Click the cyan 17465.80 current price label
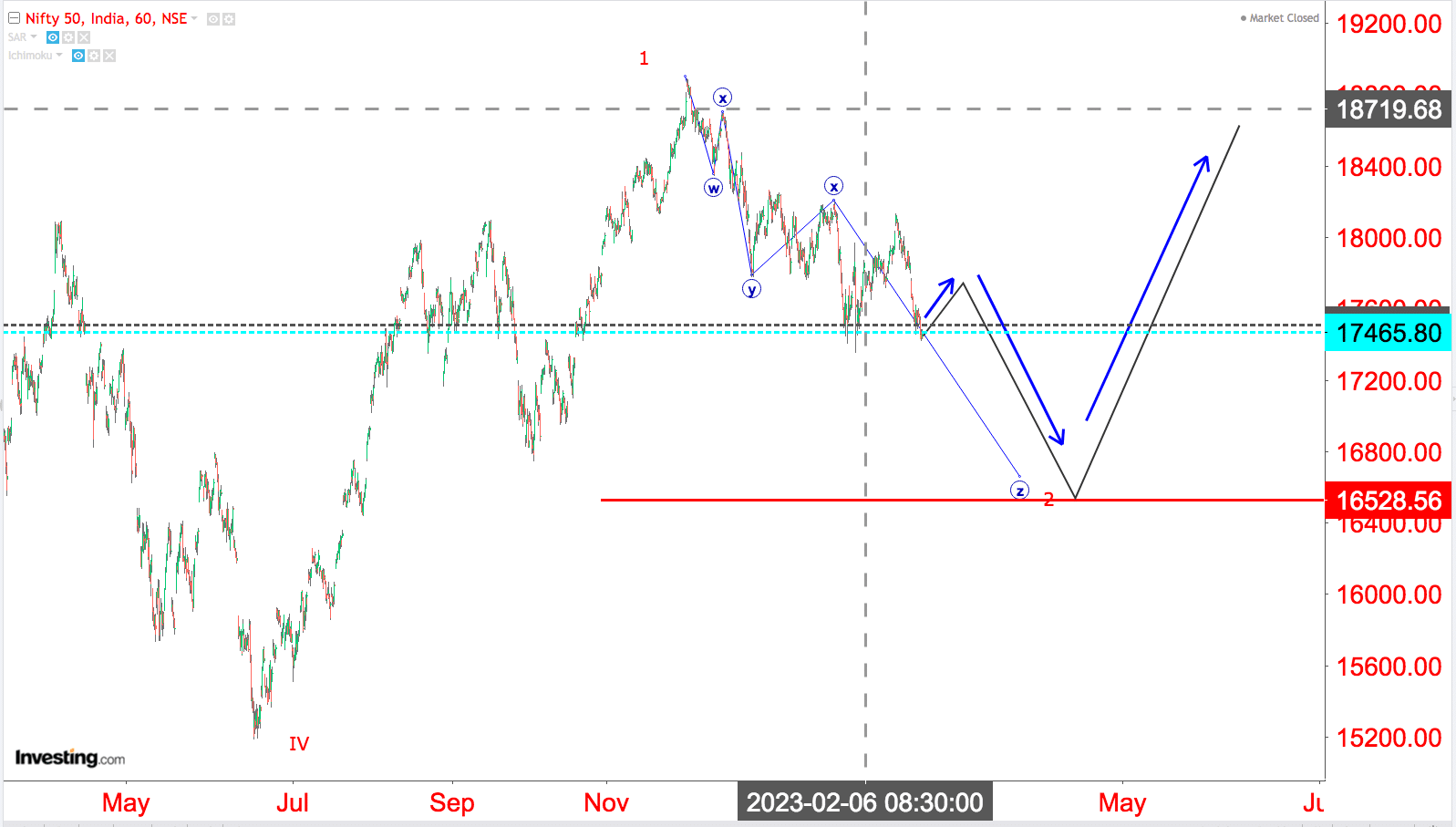1456x827 pixels. tap(1389, 333)
